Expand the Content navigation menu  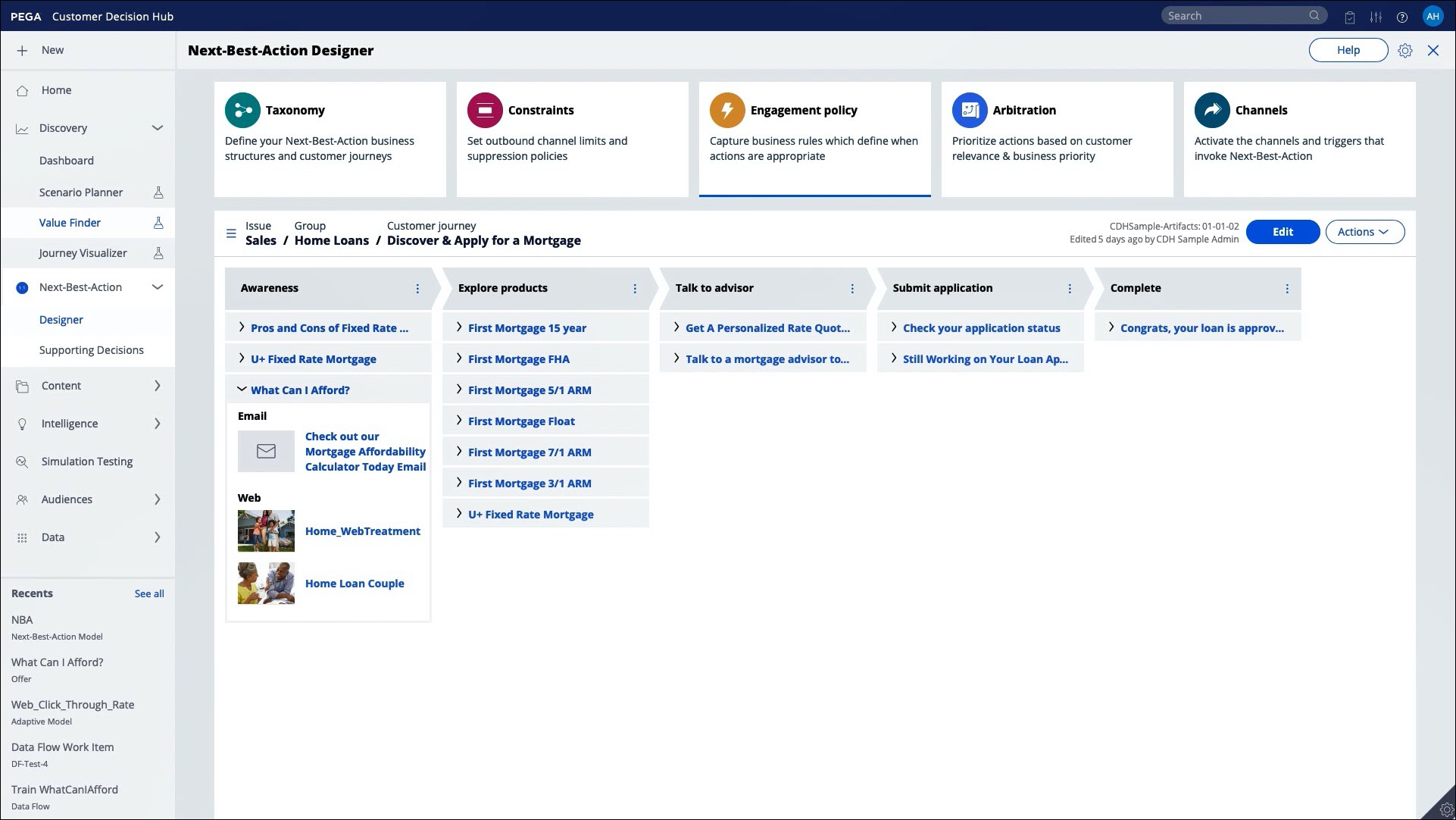(158, 386)
